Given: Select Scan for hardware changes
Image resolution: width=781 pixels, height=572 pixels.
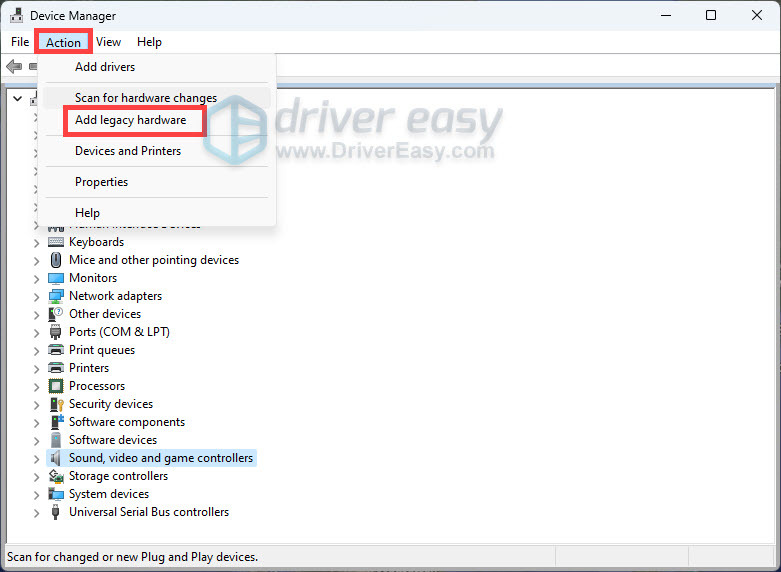Looking at the screenshot, I should (145, 98).
